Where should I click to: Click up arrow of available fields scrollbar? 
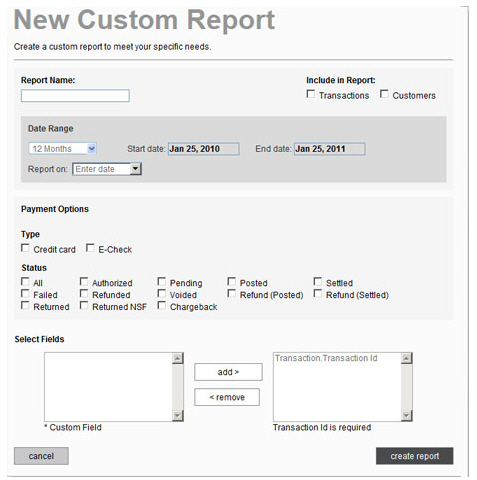(x=178, y=358)
